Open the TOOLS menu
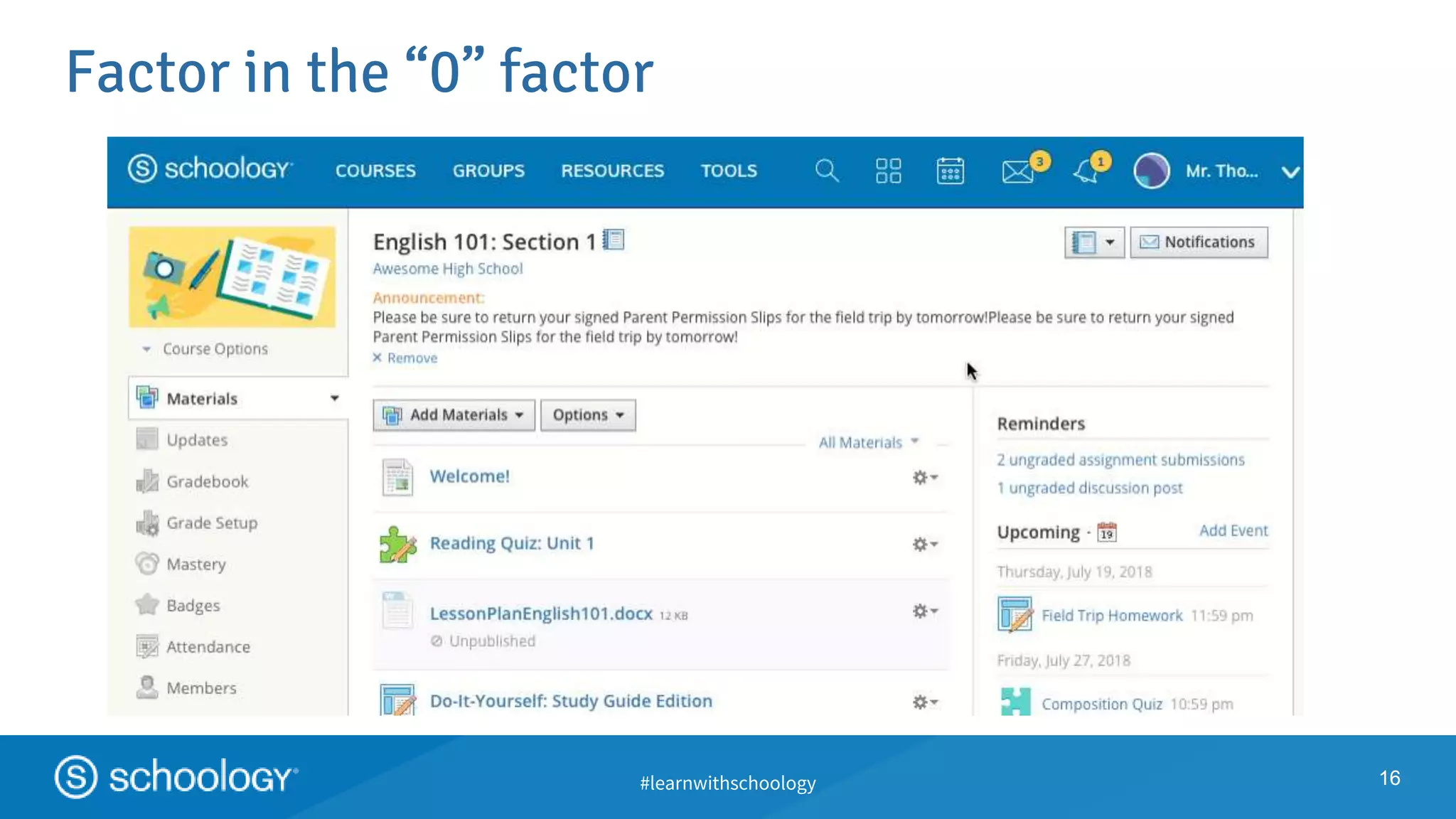 [x=729, y=171]
